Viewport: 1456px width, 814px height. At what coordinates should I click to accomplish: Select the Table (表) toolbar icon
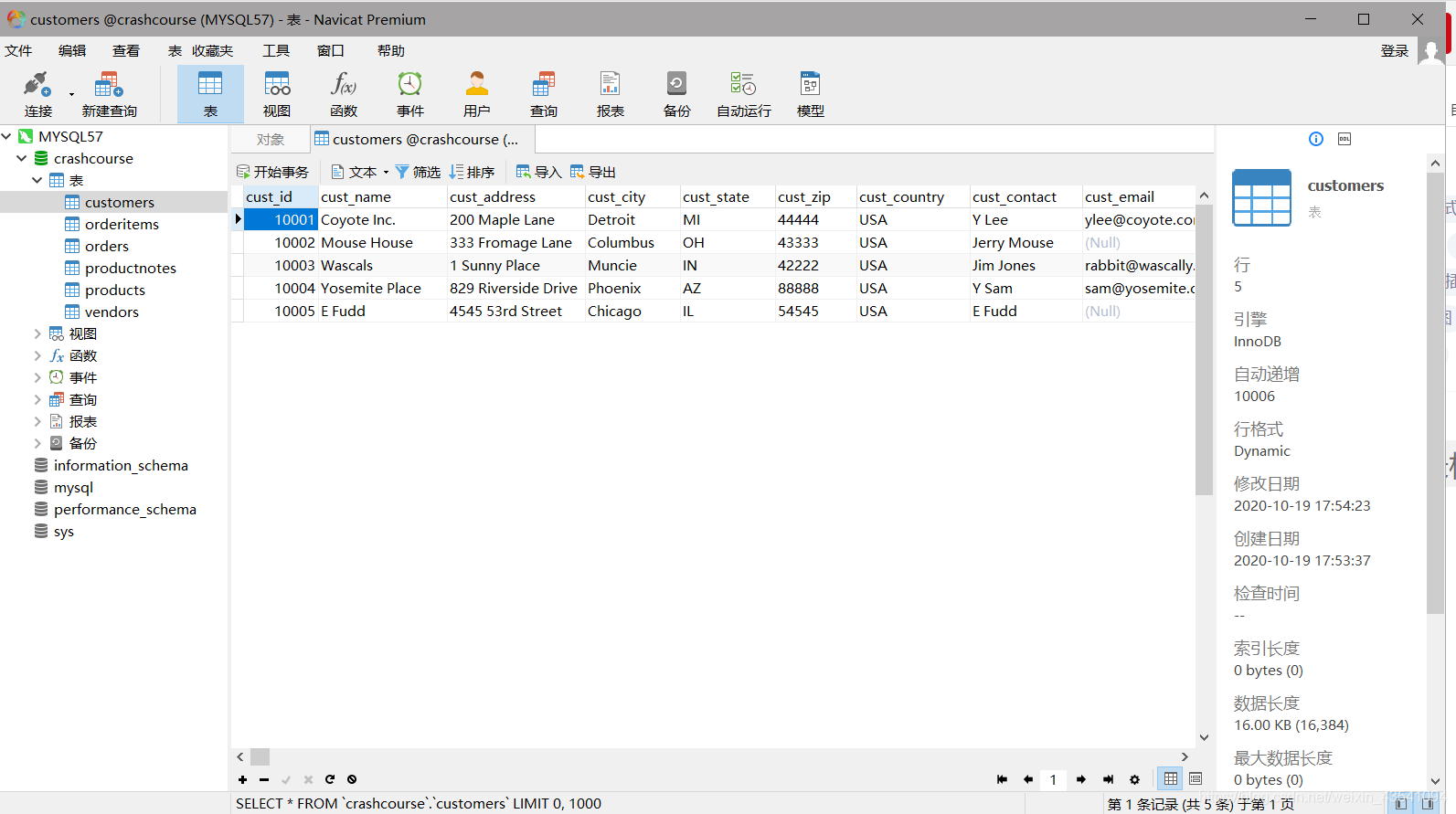pos(210,94)
